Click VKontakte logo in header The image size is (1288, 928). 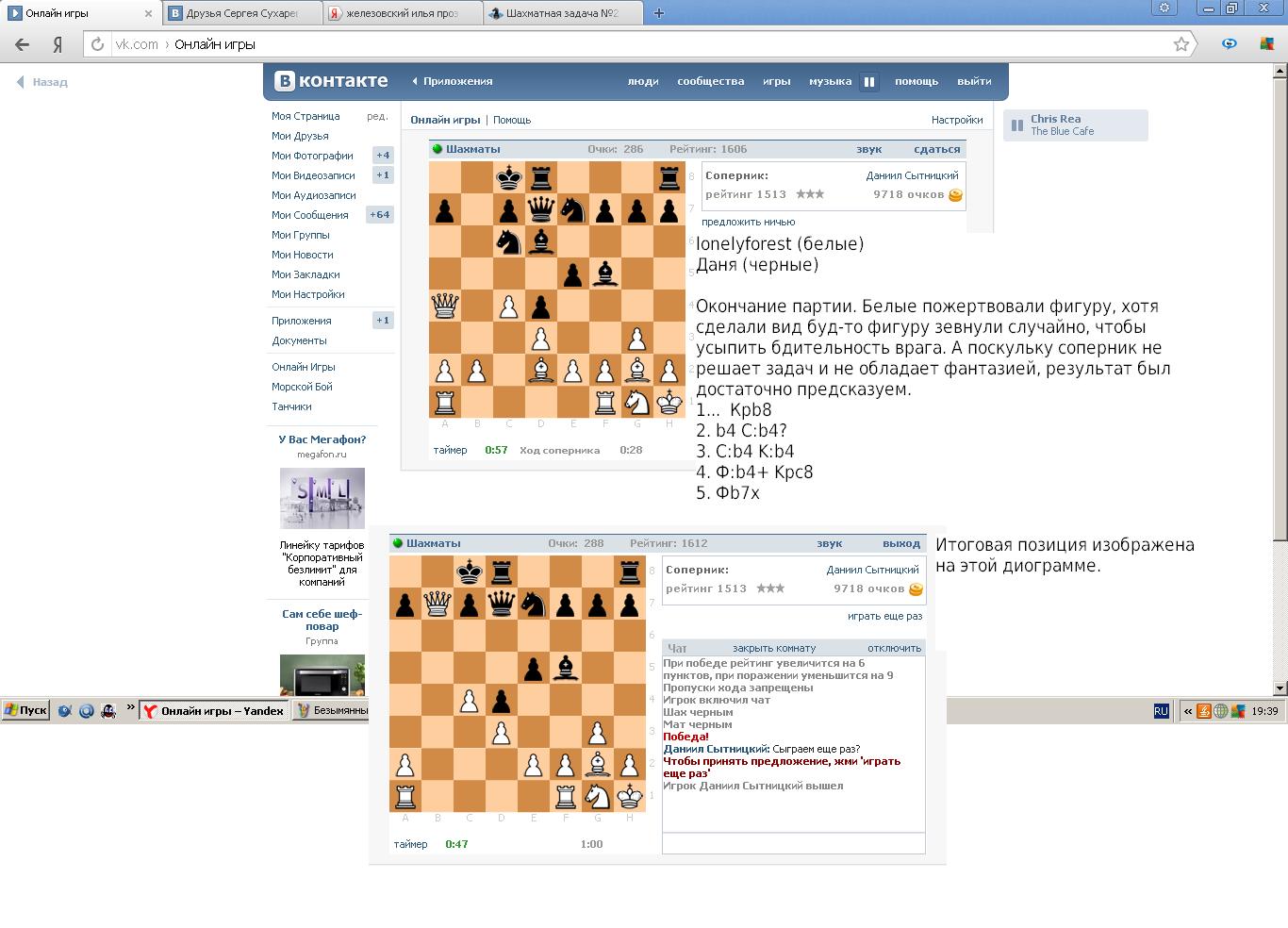pyautogui.click(x=331, y=81)
